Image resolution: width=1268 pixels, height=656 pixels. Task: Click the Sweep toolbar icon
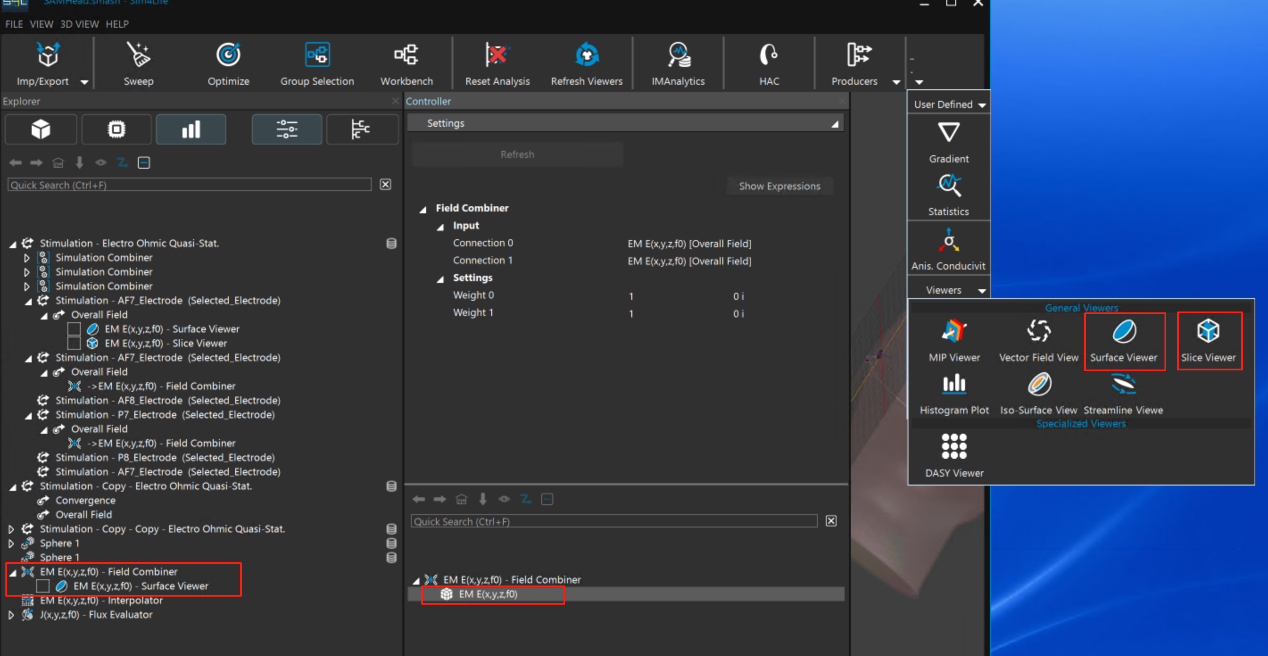(138, 55)
